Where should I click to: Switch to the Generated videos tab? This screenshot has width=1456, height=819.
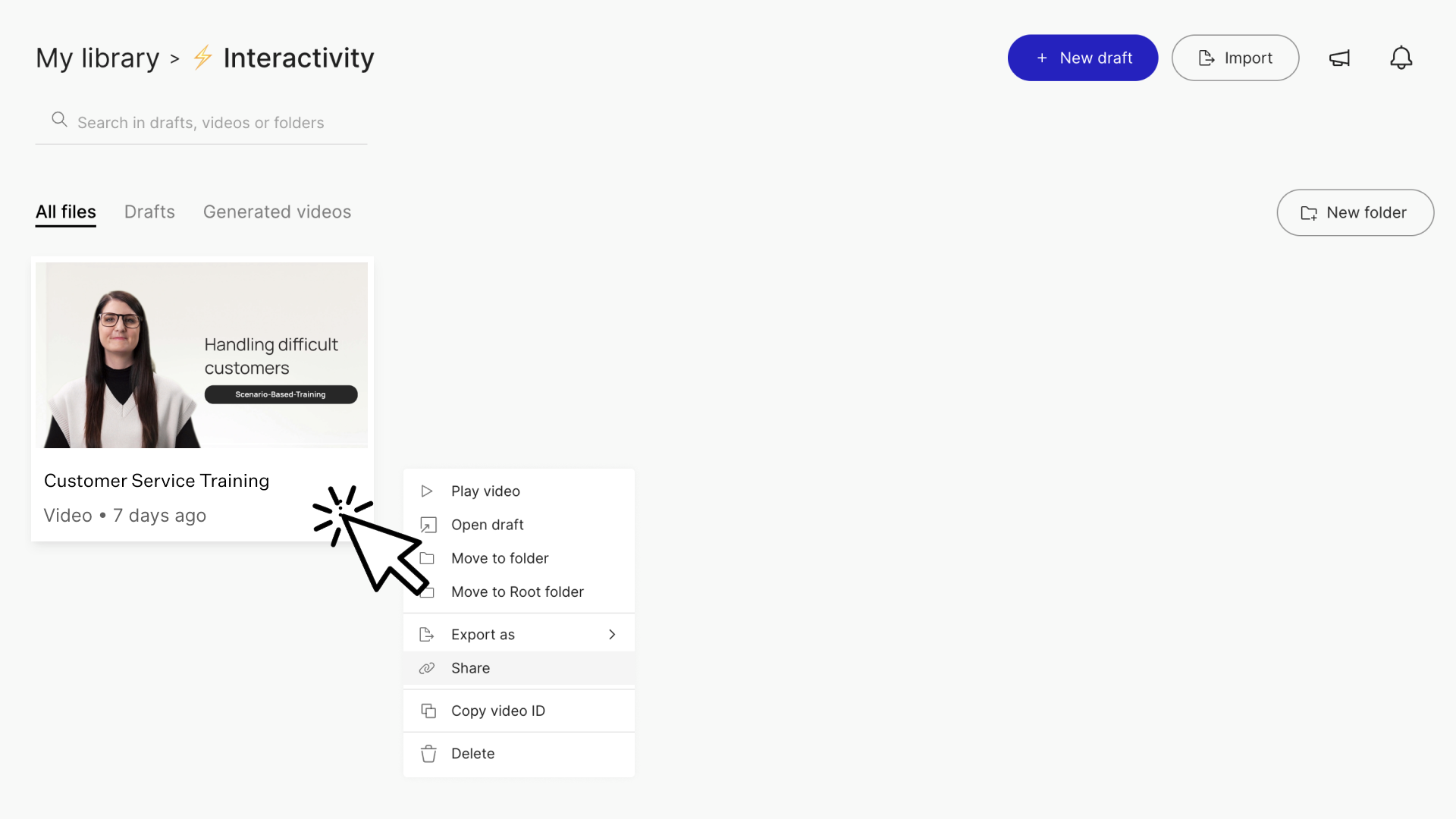click(x=277, y=212)
